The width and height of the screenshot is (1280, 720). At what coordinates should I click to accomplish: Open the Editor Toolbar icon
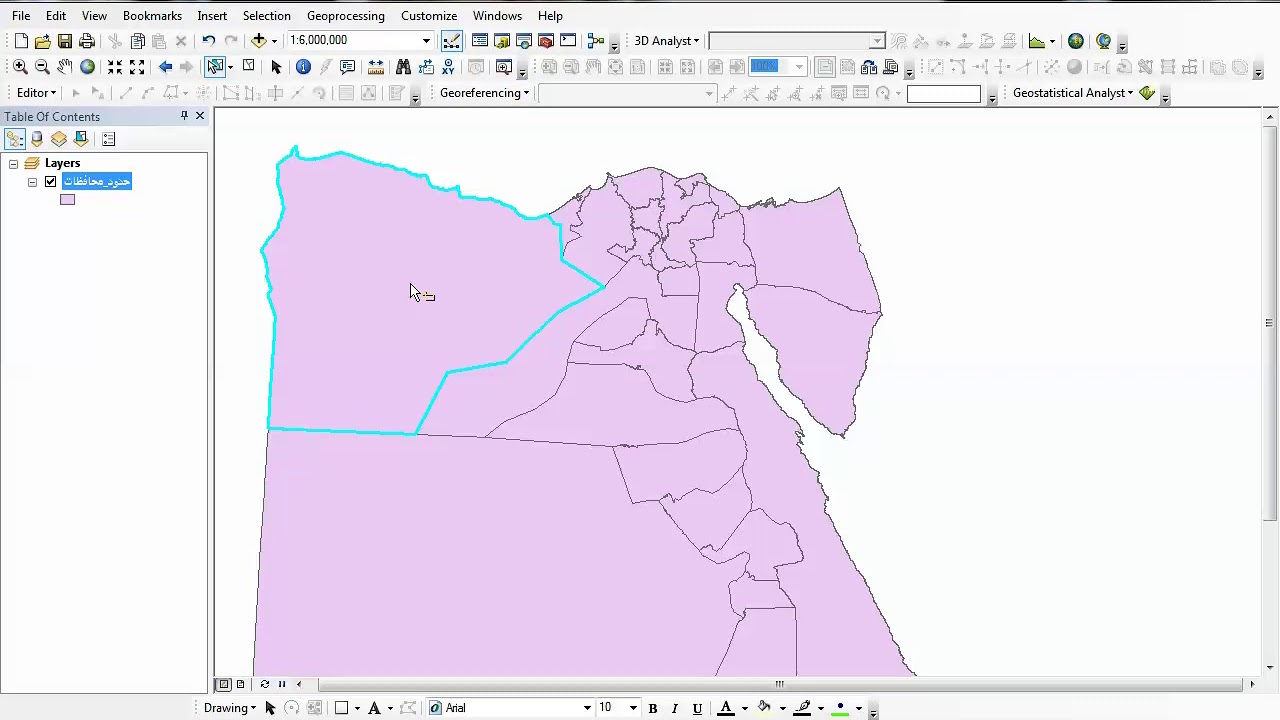(451, 41)
